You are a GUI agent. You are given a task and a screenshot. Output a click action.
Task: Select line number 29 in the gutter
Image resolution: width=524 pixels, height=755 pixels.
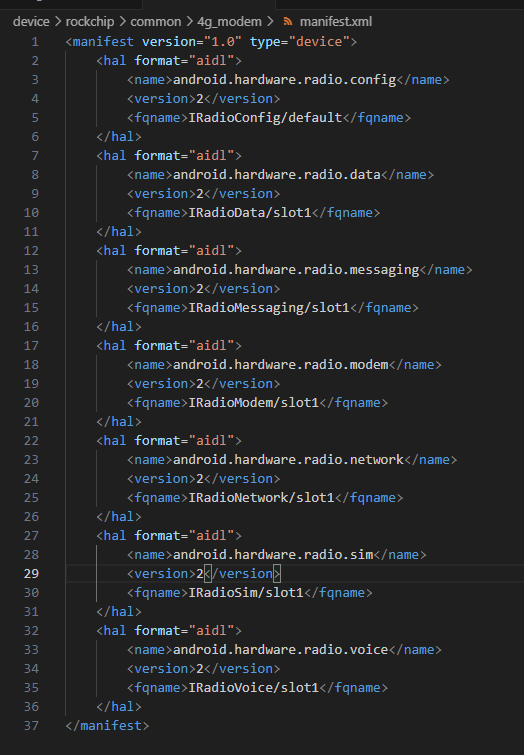point(31,573)
